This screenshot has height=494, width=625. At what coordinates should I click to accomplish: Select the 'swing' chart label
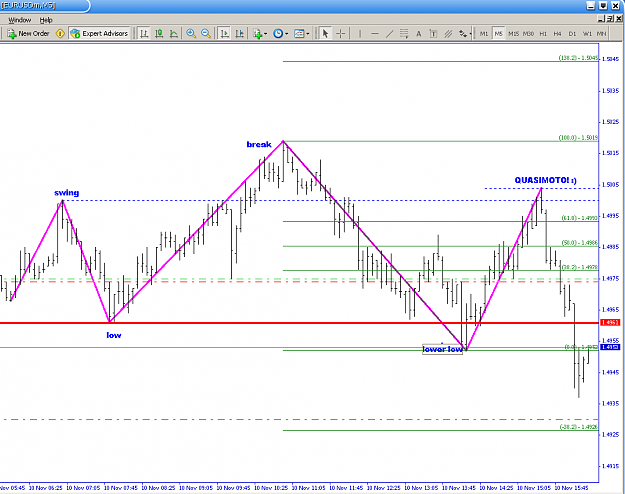[67, 193]
